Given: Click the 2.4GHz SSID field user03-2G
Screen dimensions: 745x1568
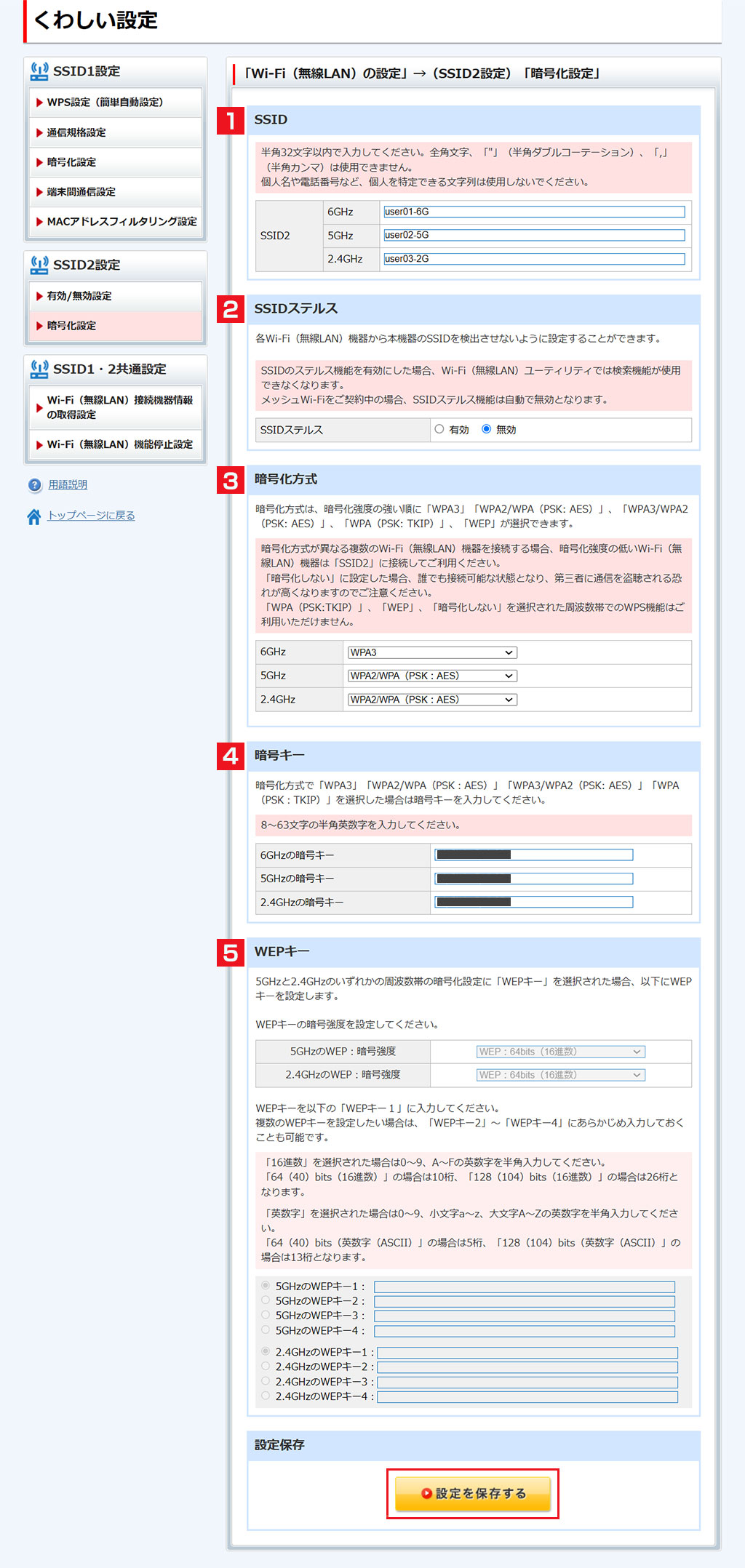Looking at the screenshot, I should (534, 259).
